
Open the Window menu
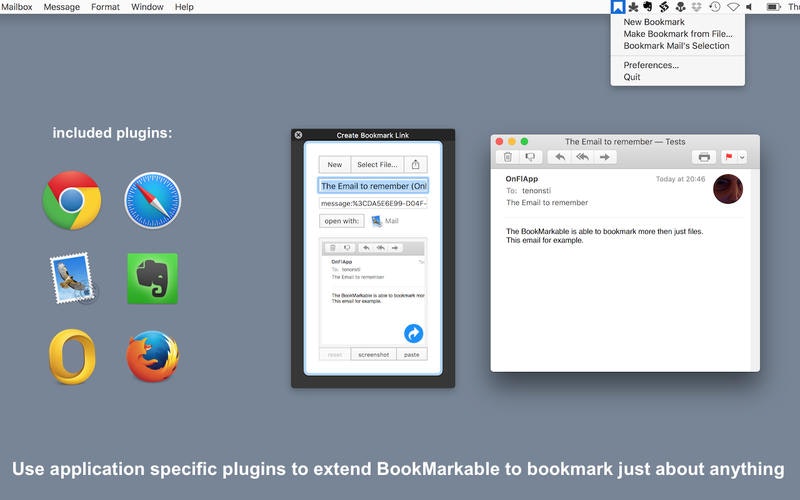(147, 7)
